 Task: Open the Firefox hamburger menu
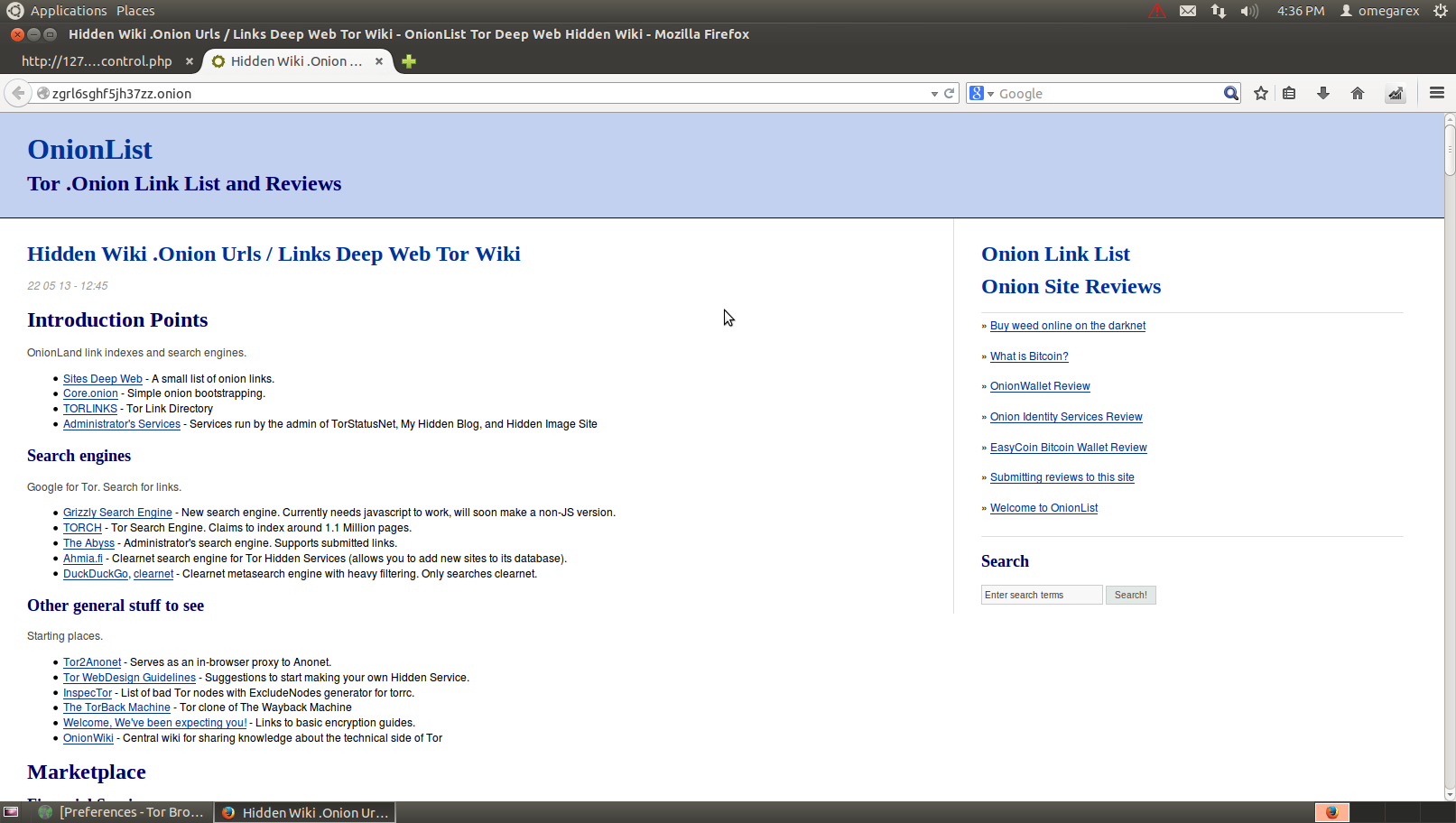(1437, 93)
